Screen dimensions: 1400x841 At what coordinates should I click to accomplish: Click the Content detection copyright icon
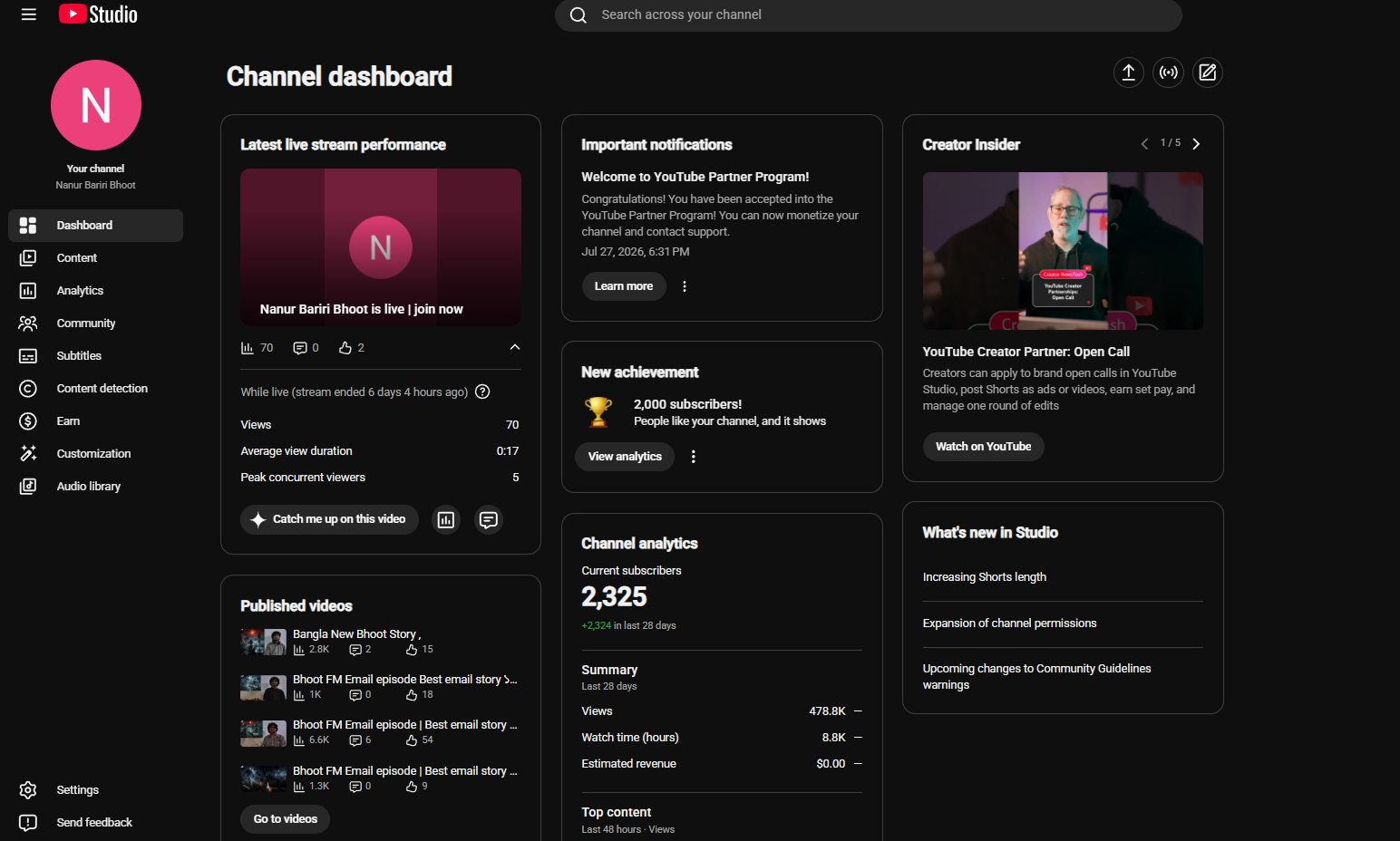[28, 389]
